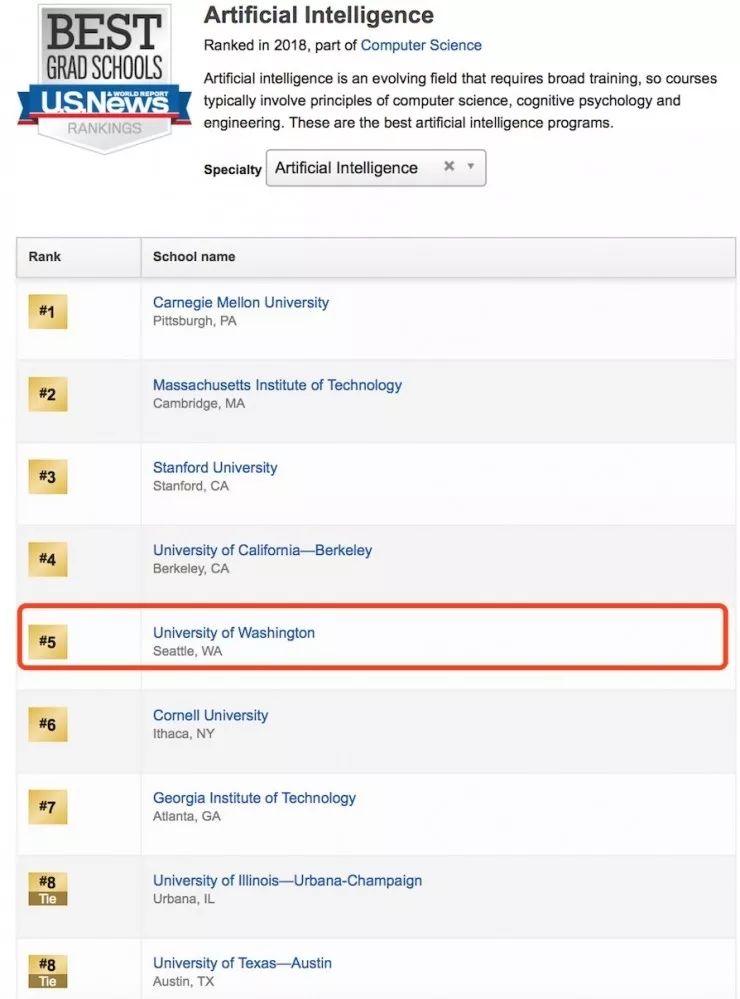Open the Computer Science link

[421, 45]
